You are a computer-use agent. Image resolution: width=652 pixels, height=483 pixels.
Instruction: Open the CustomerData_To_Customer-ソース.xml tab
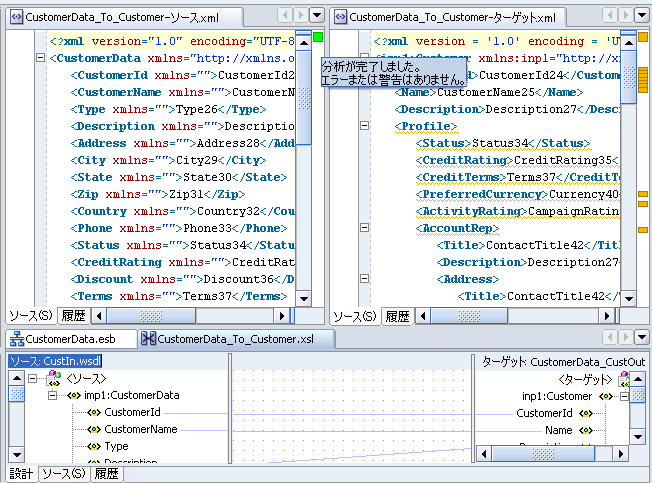tap(122, 17)
